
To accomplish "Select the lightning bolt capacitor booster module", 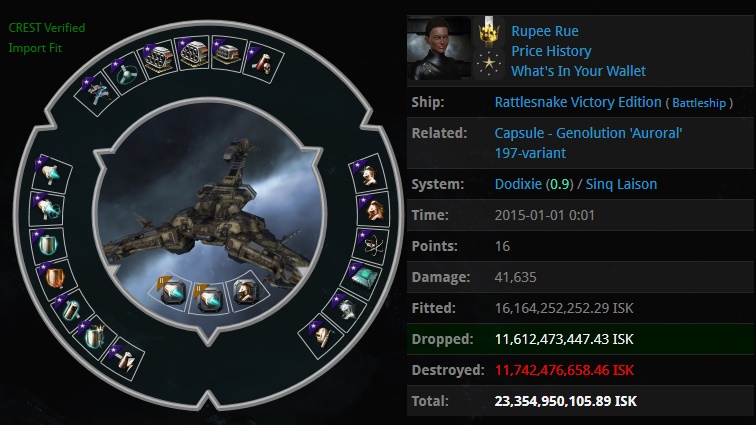I will coord(123,360).
